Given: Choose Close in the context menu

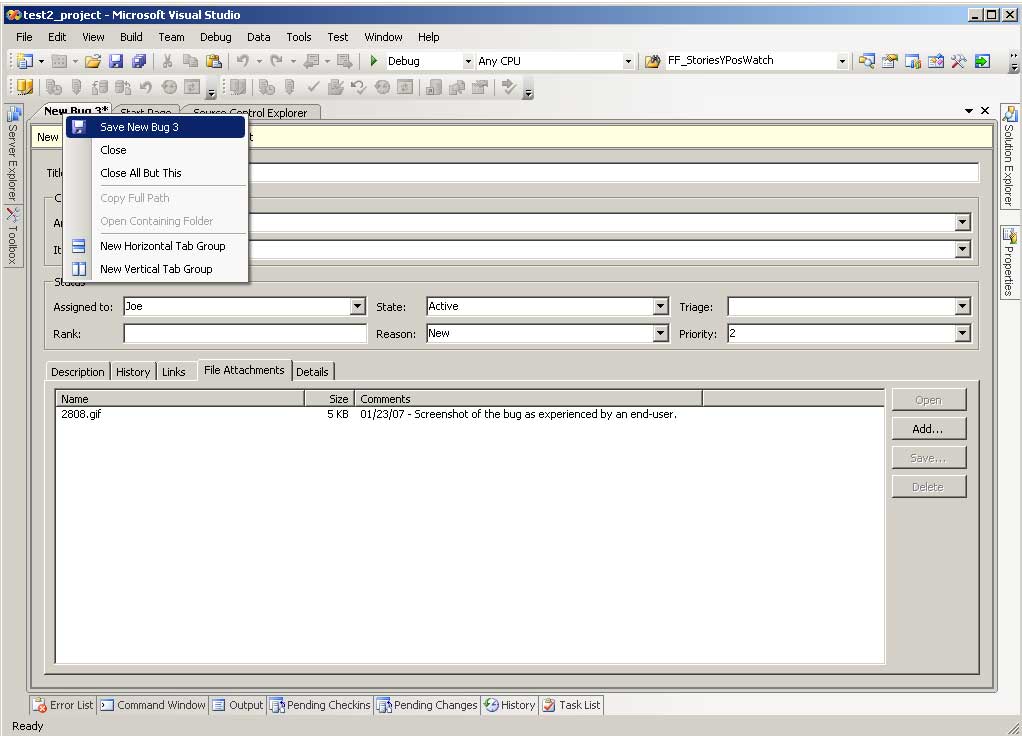Looking at the screenshot, I should [156, 150].
